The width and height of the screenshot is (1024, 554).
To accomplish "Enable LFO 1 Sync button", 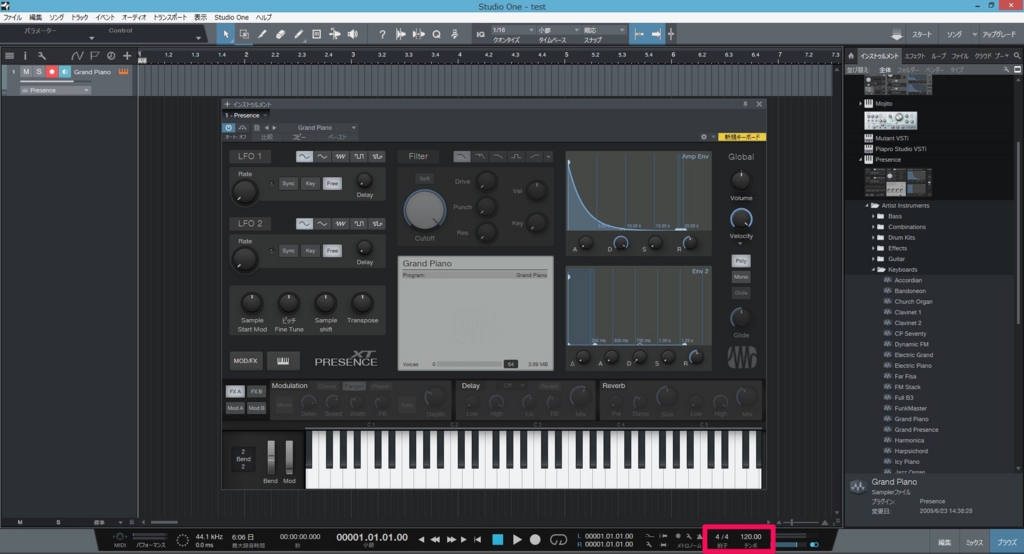I will [x=289, y=184].
